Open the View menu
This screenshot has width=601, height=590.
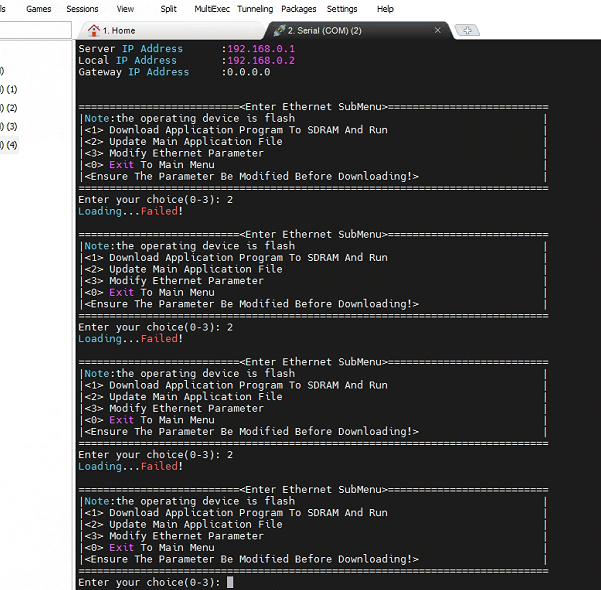click(125, 9)
